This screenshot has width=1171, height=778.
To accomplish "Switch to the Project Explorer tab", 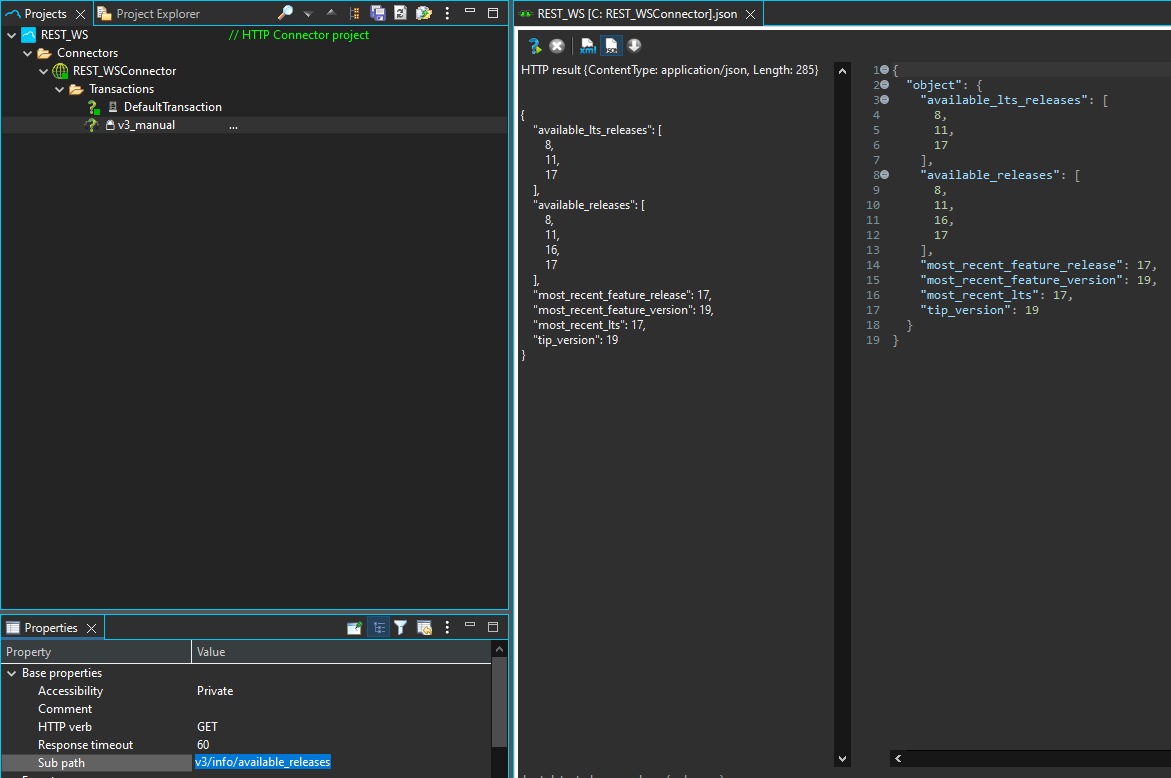I will pyautogui.click(x=157, y=14).
